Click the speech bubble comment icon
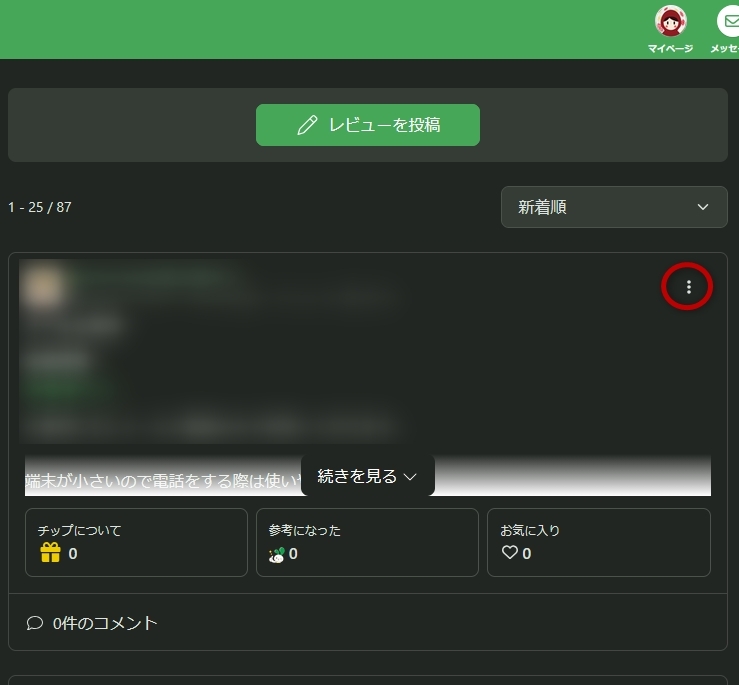The width and height of the screenshot is (739, 685). [x=35, y=623]
